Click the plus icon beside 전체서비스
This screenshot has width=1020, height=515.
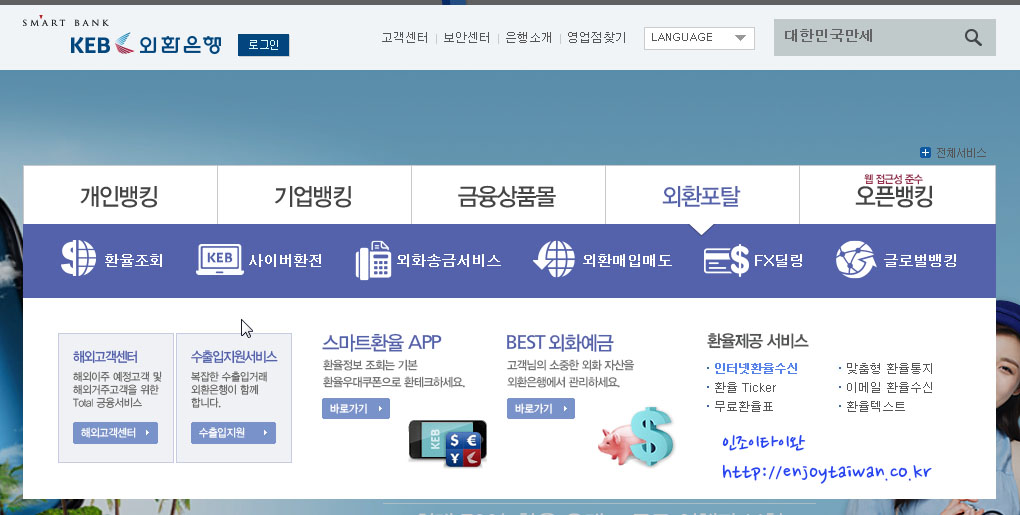(x=925, y=153)
